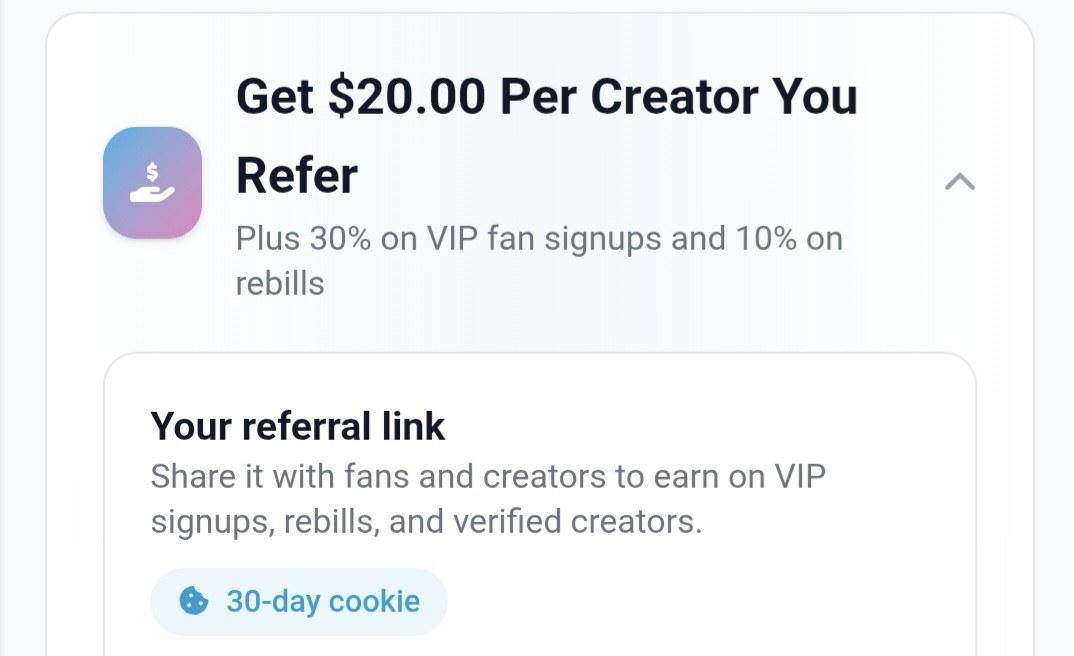This screenshot has width=1074, height=656.
Task: Click the "Get $20.00 Per Creator You" heading line
Action: (x=546, y=97)
